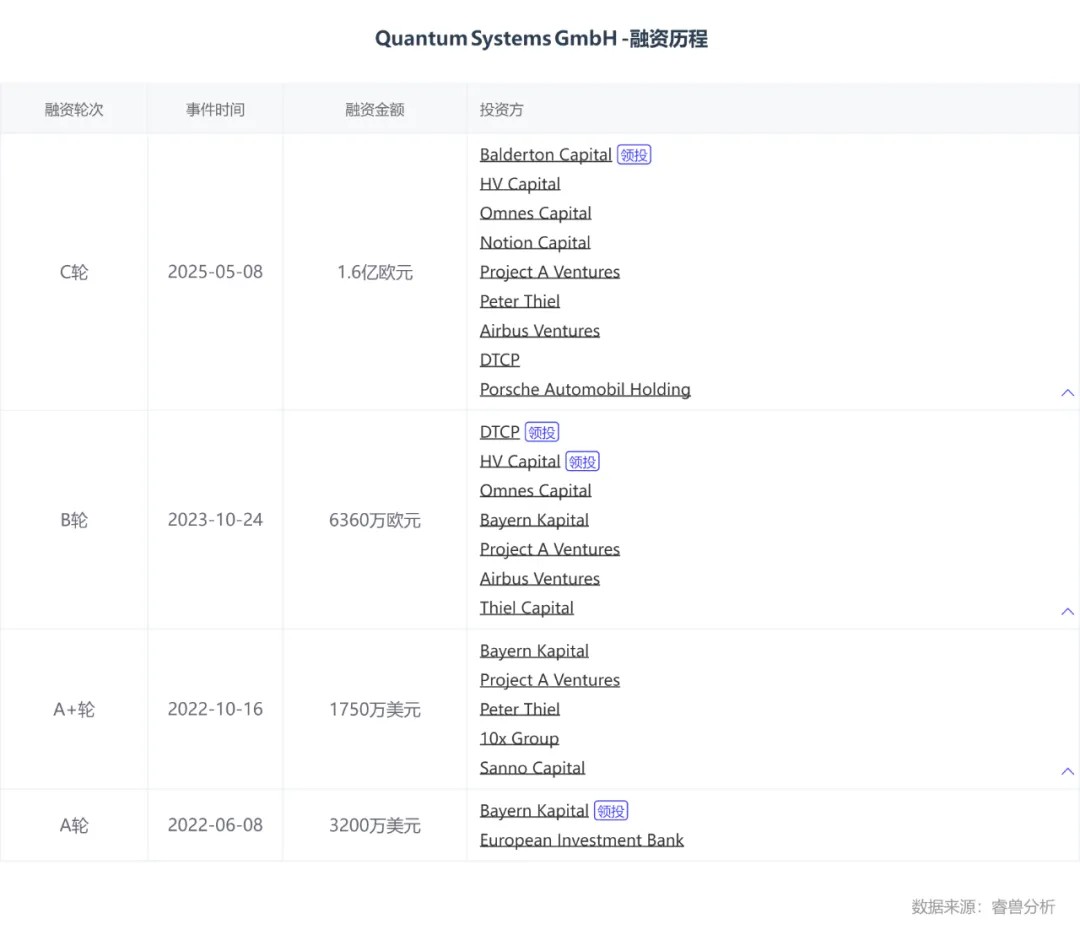This screenshot has height=951, width=1080.
Task: Select the B轮 round cell
Action: pyautogui.click(x=74, y=520)
